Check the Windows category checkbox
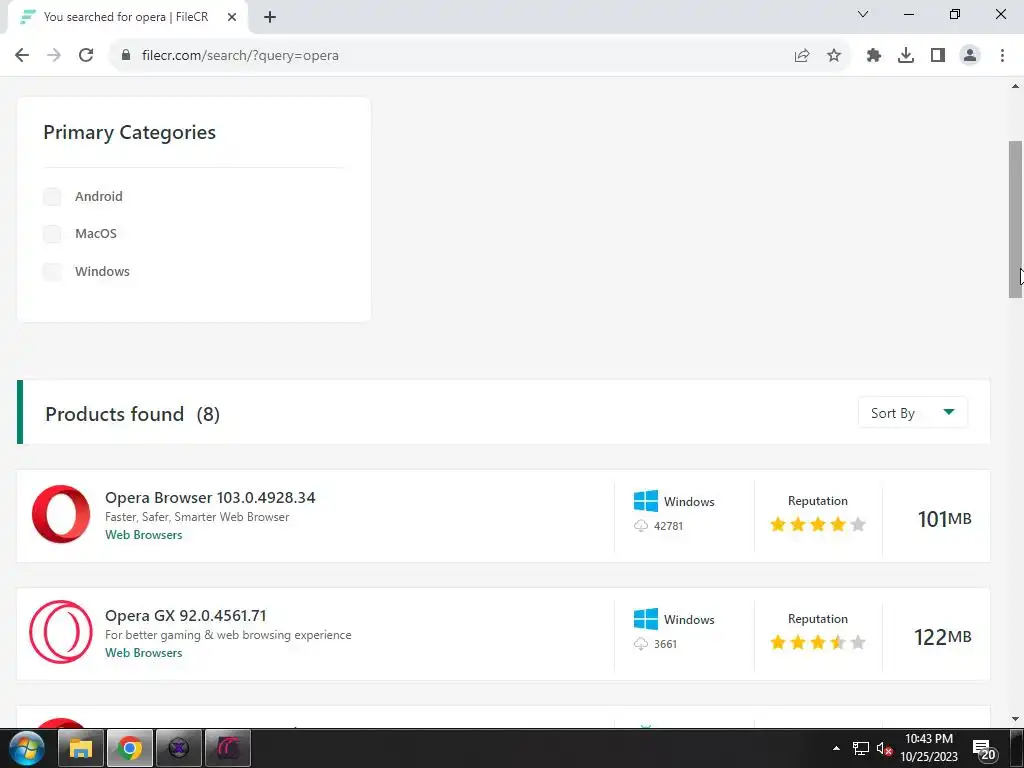The height and width of the screenshot is (768, 1024). tap(52, 272)
